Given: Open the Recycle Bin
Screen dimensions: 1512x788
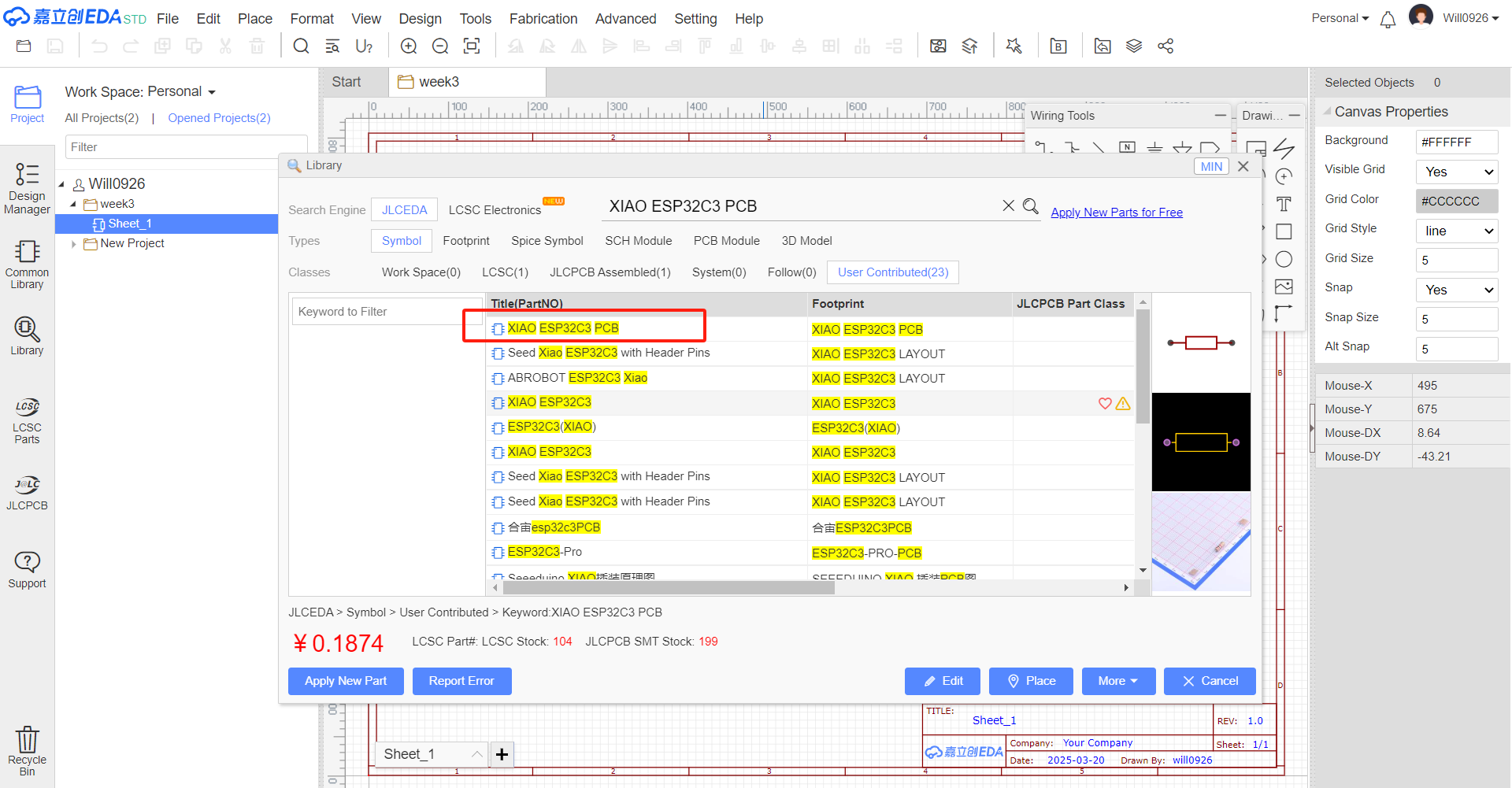Looking at the screenshot, I should (27, 750).
